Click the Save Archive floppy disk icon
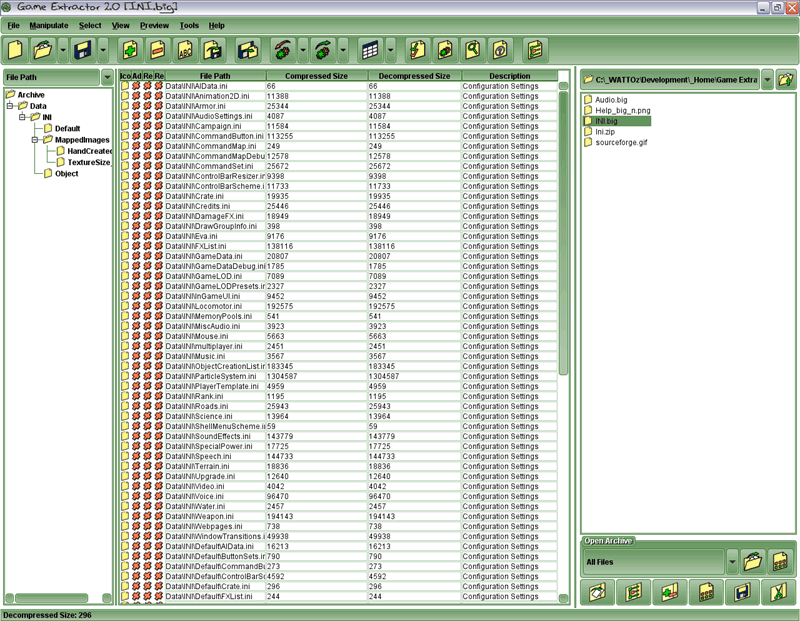The height and width of the screenshot is (621, 800). [x=83, y=49]
